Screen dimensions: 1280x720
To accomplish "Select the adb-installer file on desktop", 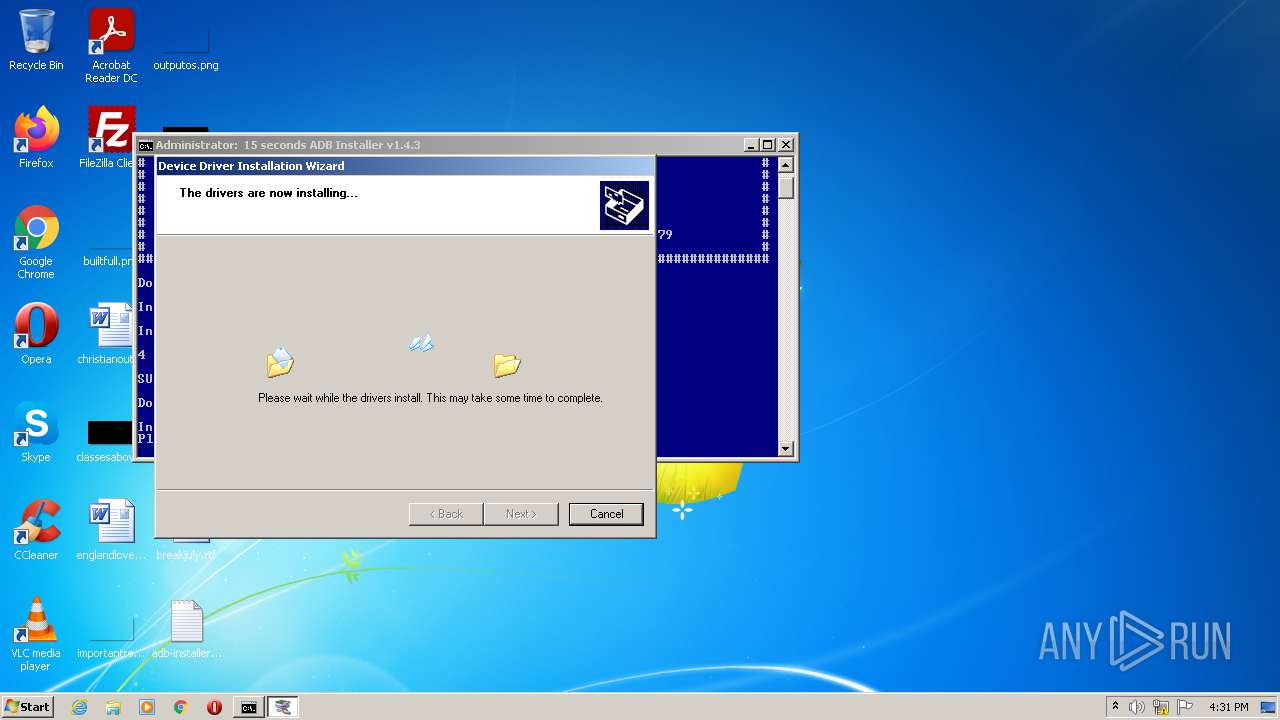I will (187, 628).
